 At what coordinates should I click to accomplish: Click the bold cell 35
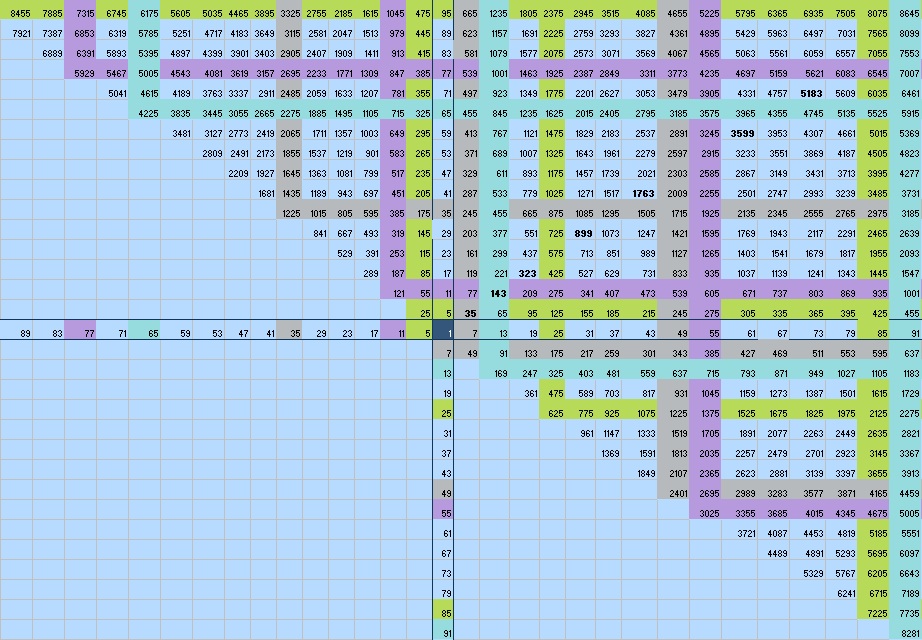tap(470, 312)
